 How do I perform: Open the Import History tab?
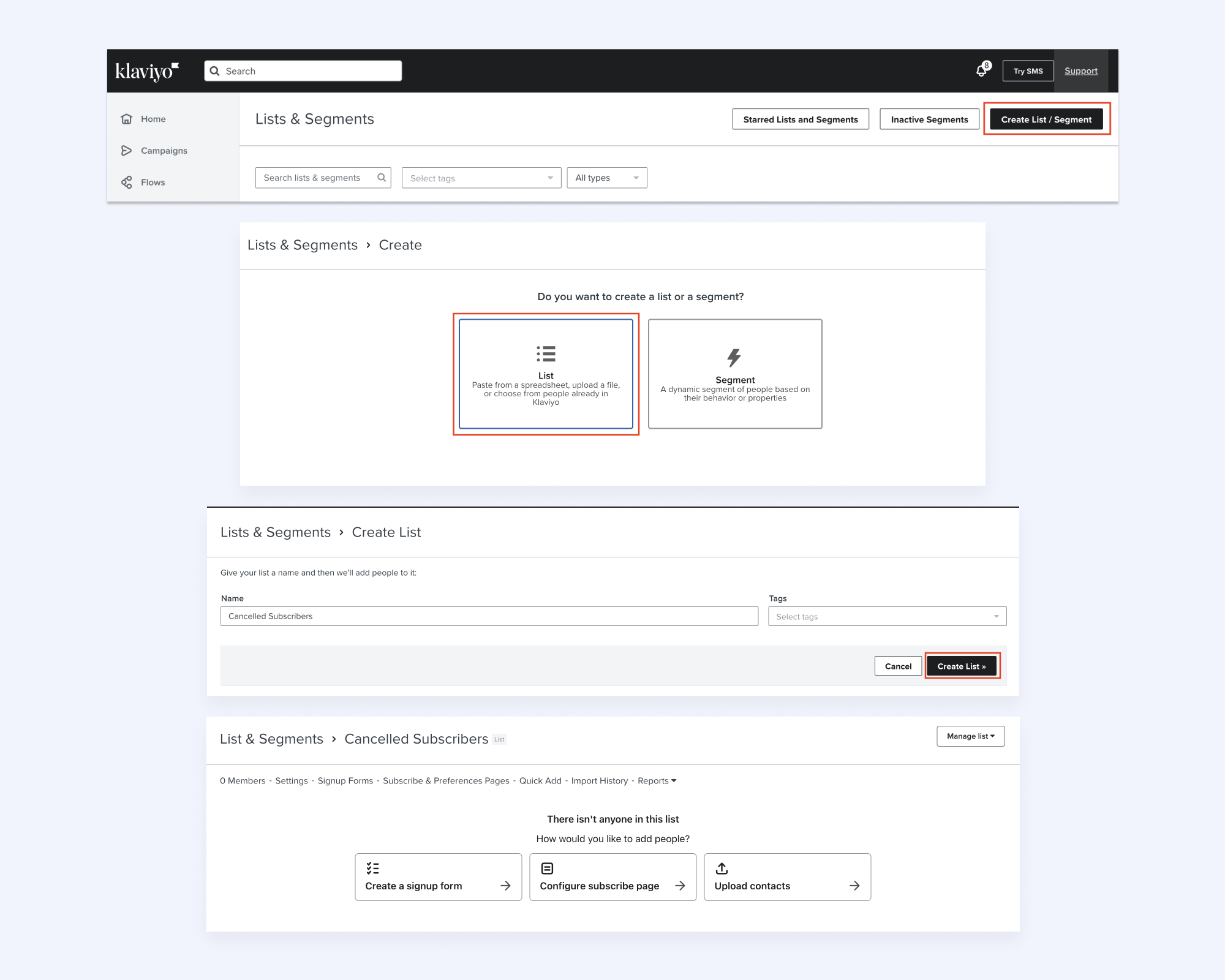(x=600, y=780)
